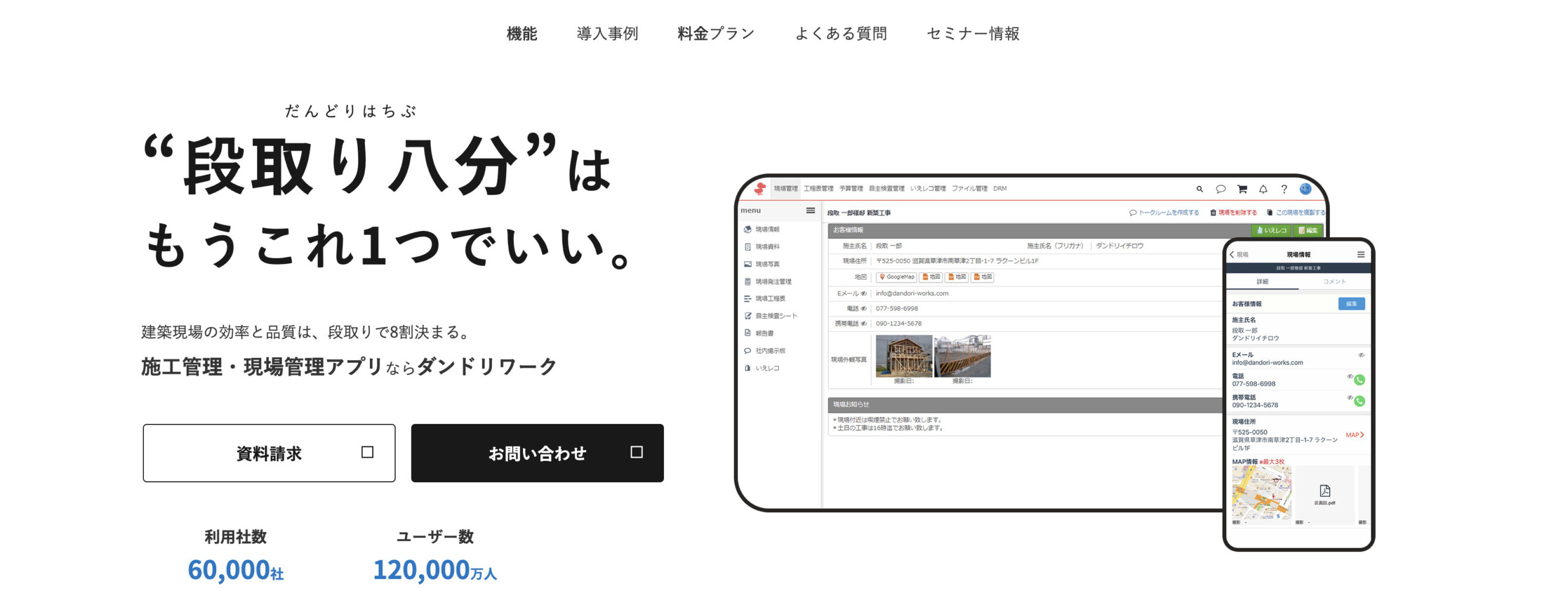Open the blue user avatar icon

pos(1305,189)
